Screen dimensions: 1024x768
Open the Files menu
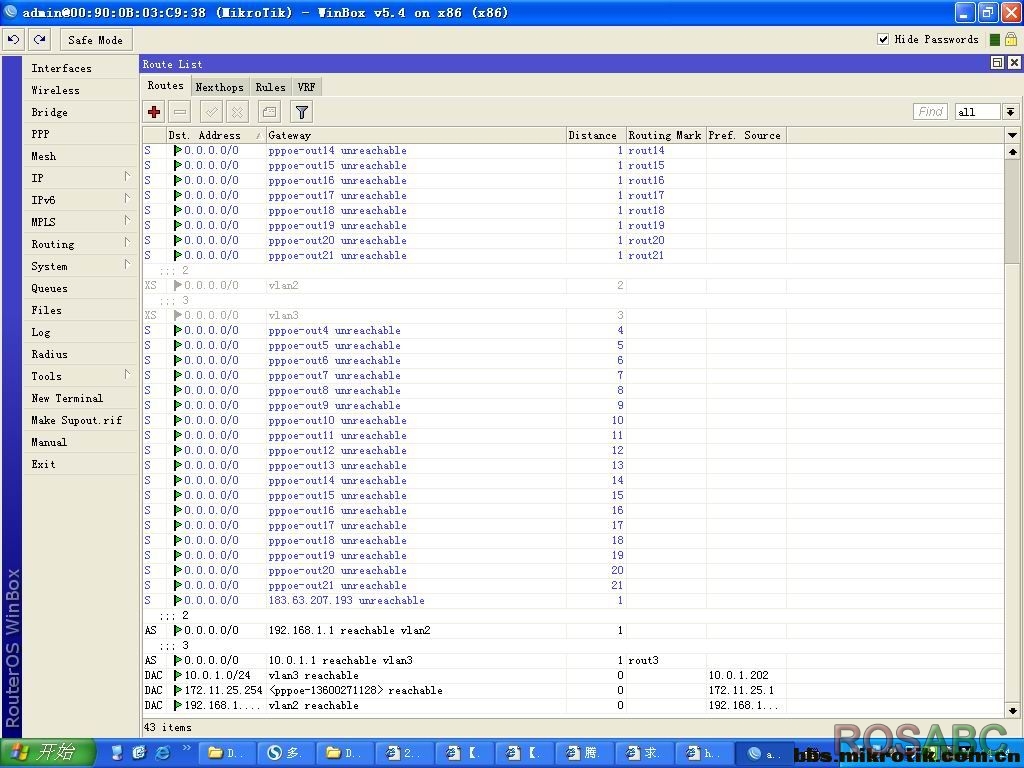tap(80, 310)
